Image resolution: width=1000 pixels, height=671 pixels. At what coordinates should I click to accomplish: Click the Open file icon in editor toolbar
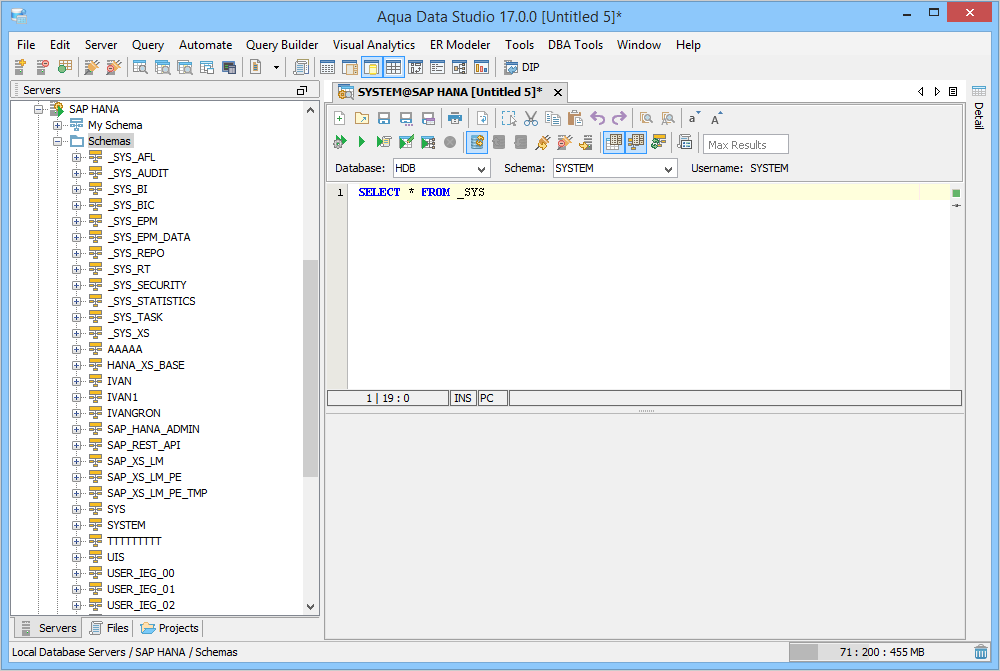[362, 119]
